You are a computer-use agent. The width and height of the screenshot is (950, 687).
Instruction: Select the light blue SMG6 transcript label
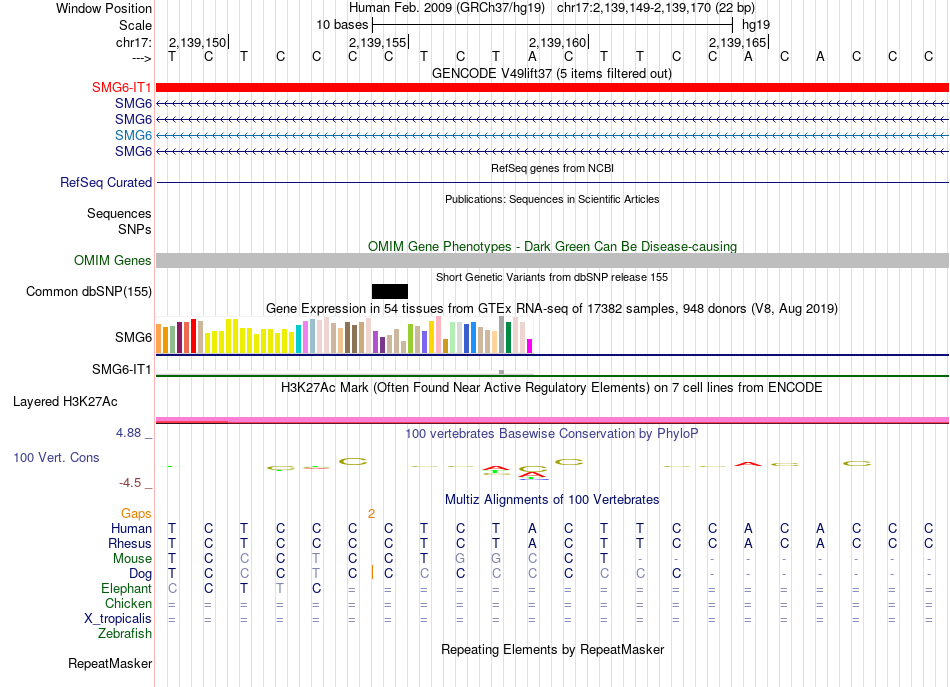(x=133, y=135)
